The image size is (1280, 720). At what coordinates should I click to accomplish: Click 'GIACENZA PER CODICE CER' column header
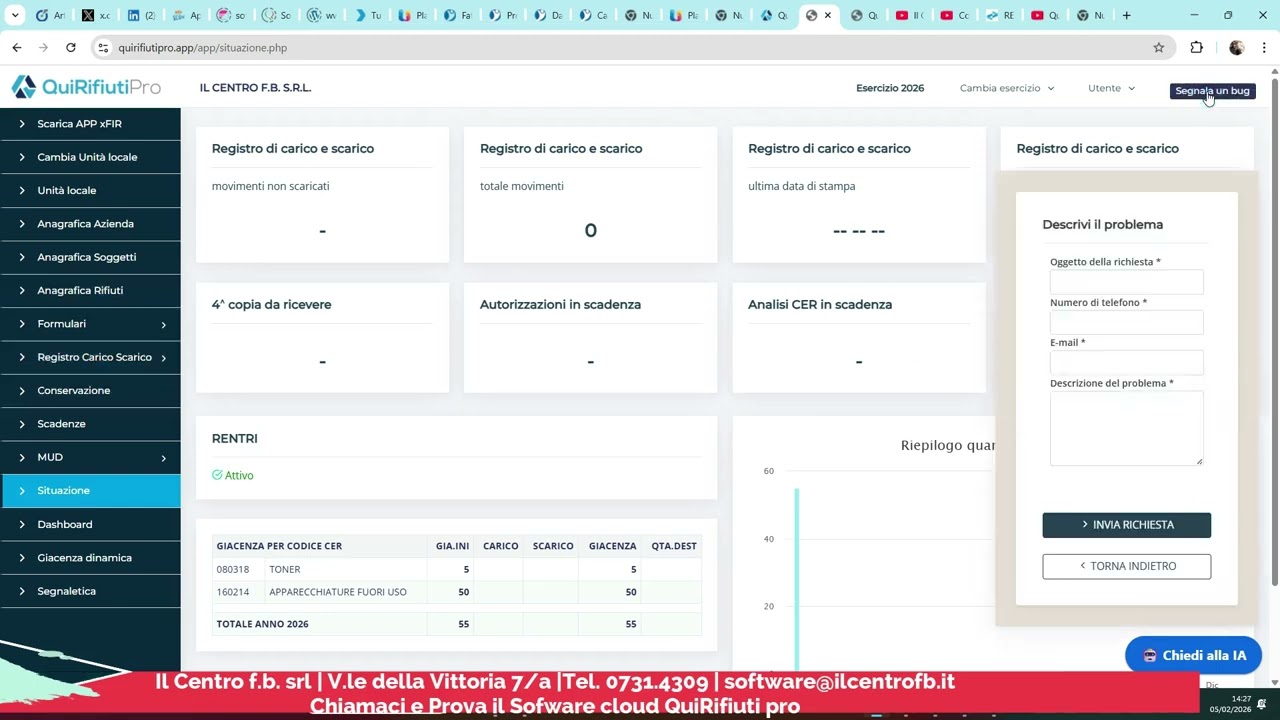click(279, 546)
